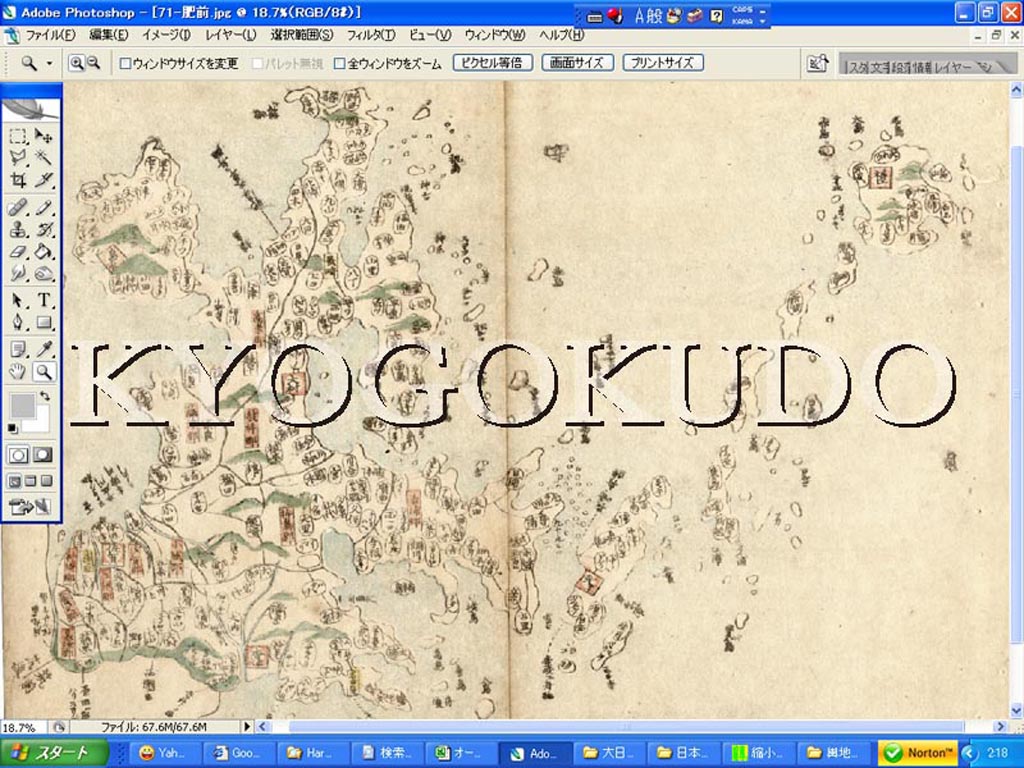Viewport: 1024px width, 768px height.
Task: Open the イメージ(I) menu
Action: click(x=166, y=35)
